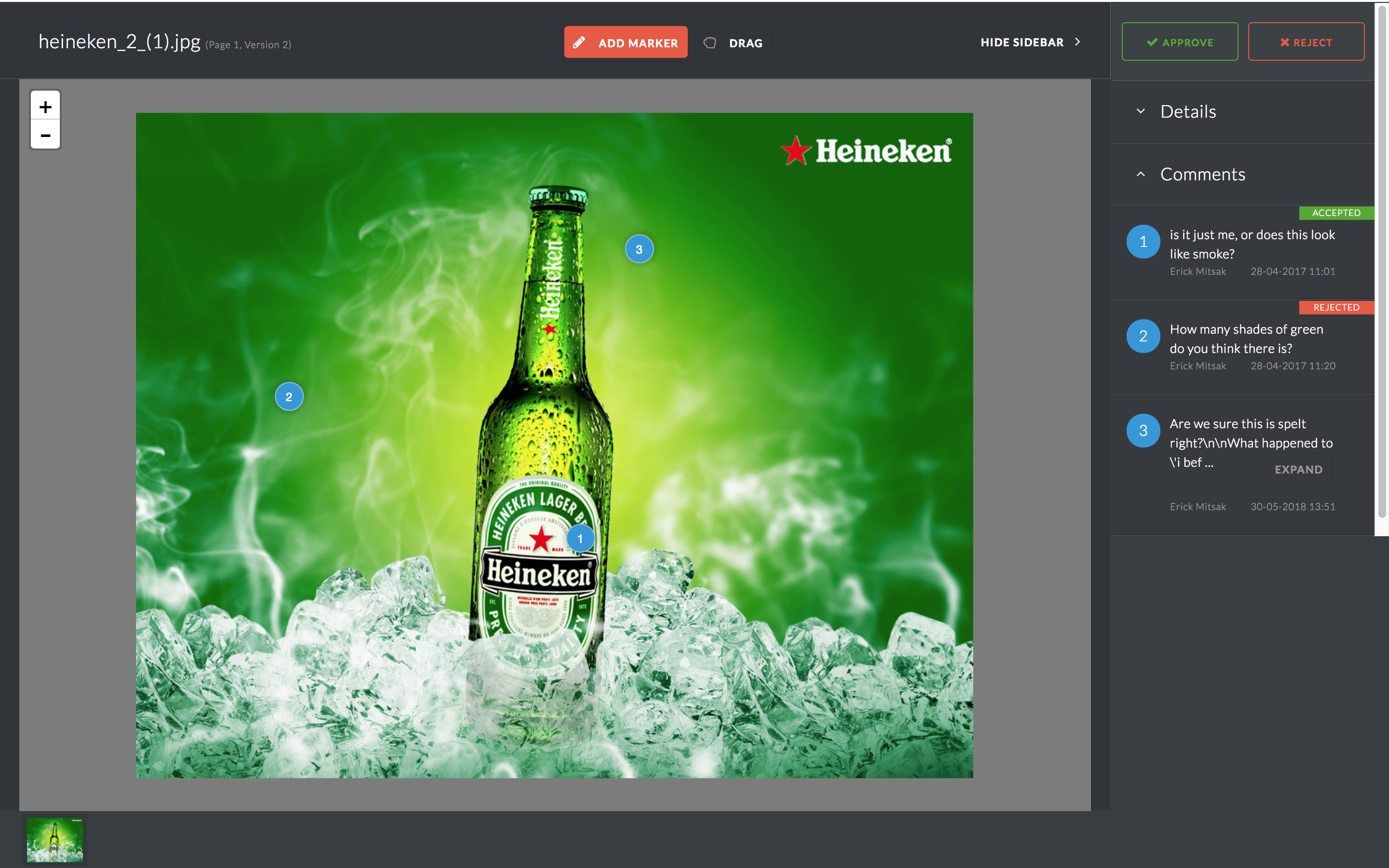Click the Comments heading label
Viewport: 1389px width, 868px height.
tap(1202, 174)
